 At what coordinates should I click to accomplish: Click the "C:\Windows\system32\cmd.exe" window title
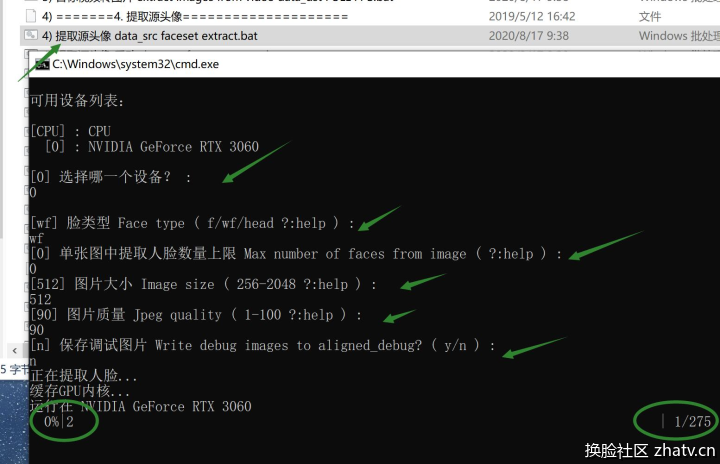pos(135,64)
